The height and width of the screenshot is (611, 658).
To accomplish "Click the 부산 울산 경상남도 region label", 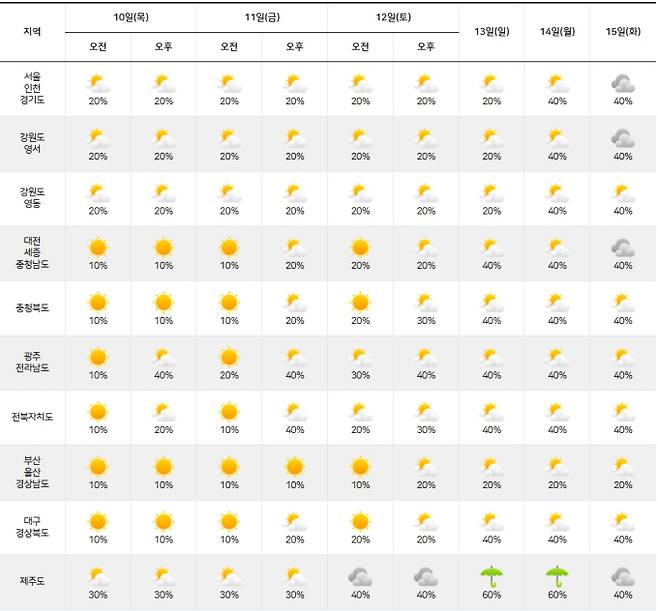I will click(32, 472).
